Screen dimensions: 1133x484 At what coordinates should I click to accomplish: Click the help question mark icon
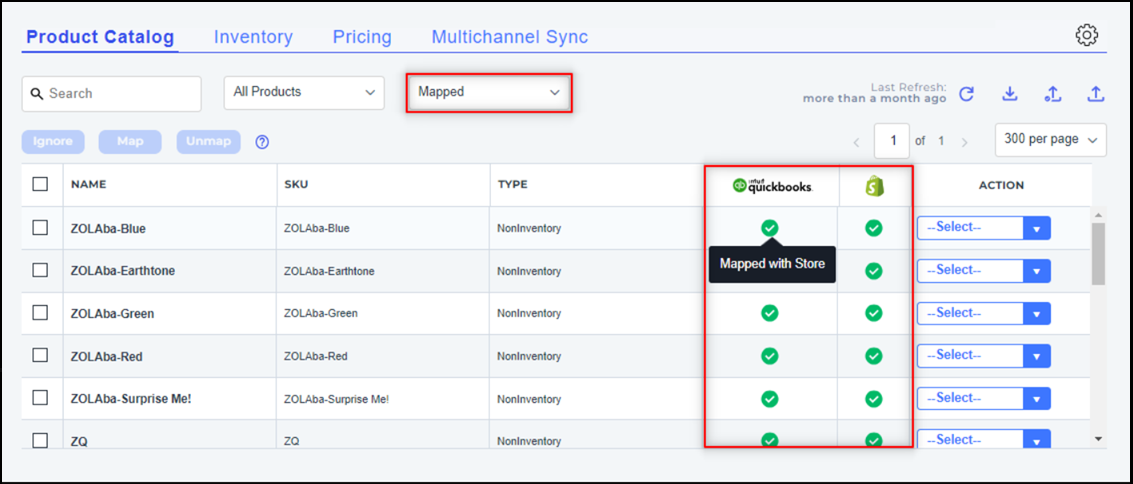(262, 142)
